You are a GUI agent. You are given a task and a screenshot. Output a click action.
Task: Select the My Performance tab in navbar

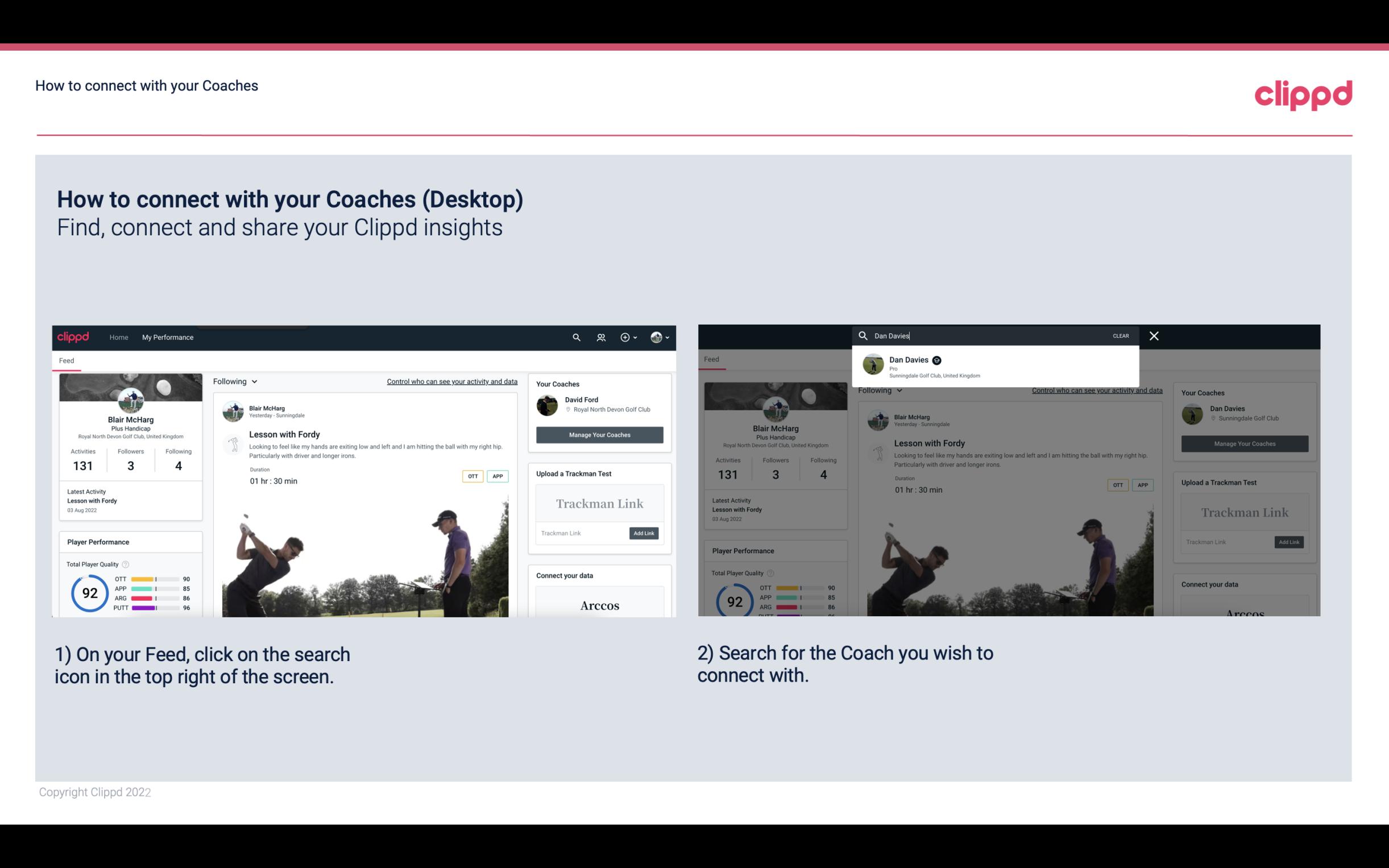(x=168, y=337)
